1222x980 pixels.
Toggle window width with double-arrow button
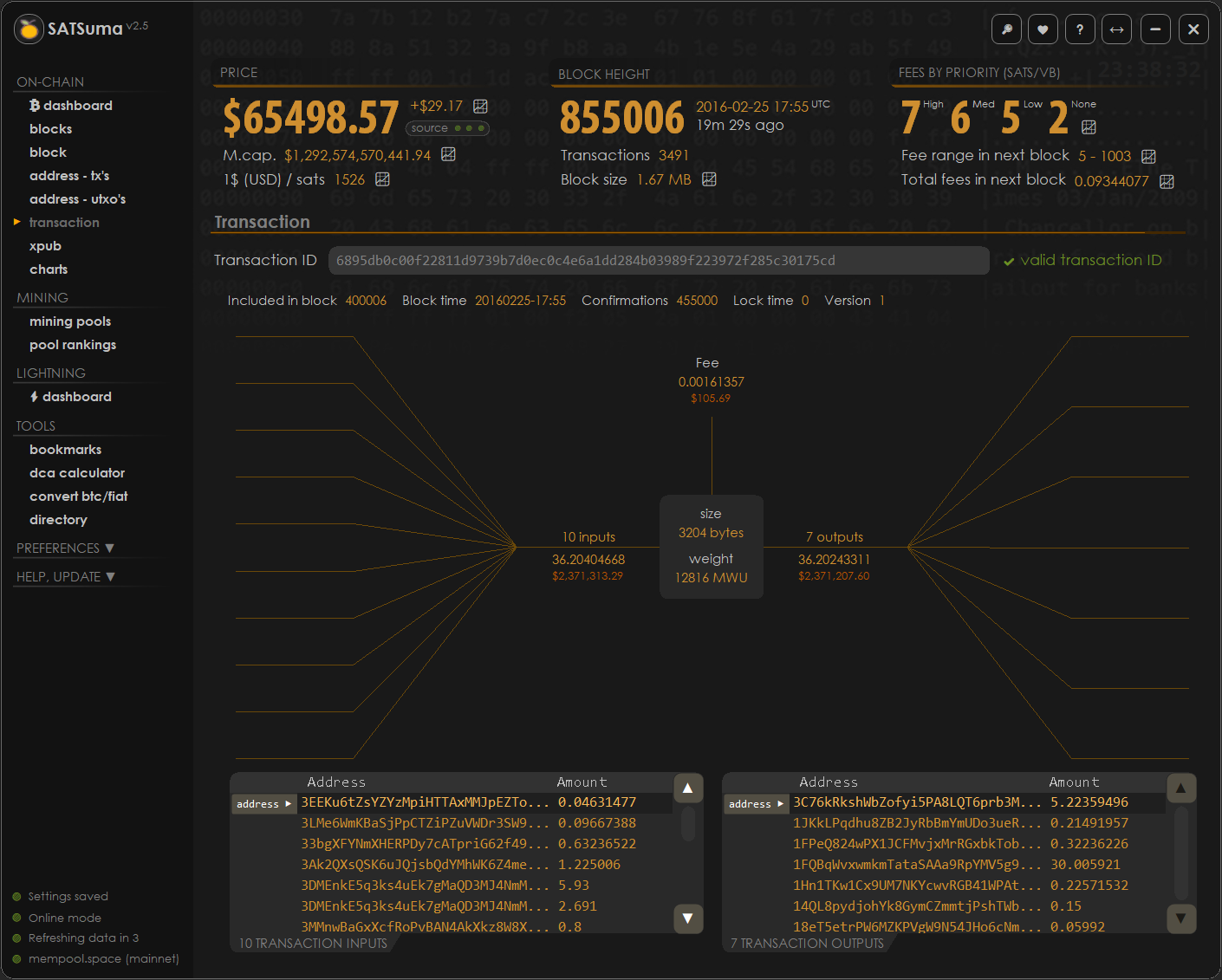tap(1117, 29)
